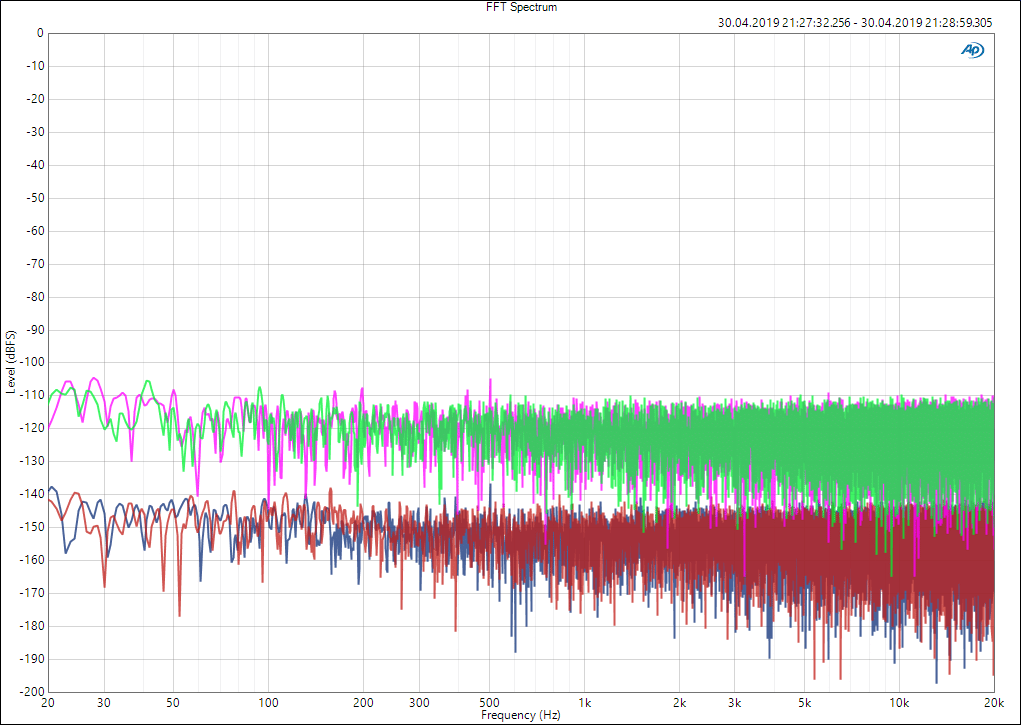Select the red trace dip near 50 Hz
This screenshot has width=1021, height=725.
[x=179, y=614]
